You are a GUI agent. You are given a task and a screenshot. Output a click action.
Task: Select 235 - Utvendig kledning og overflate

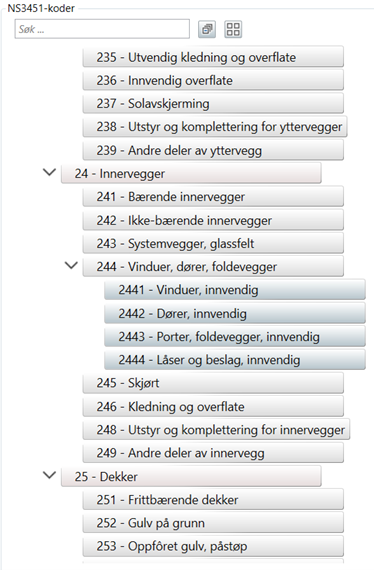[x=213, y=57]
